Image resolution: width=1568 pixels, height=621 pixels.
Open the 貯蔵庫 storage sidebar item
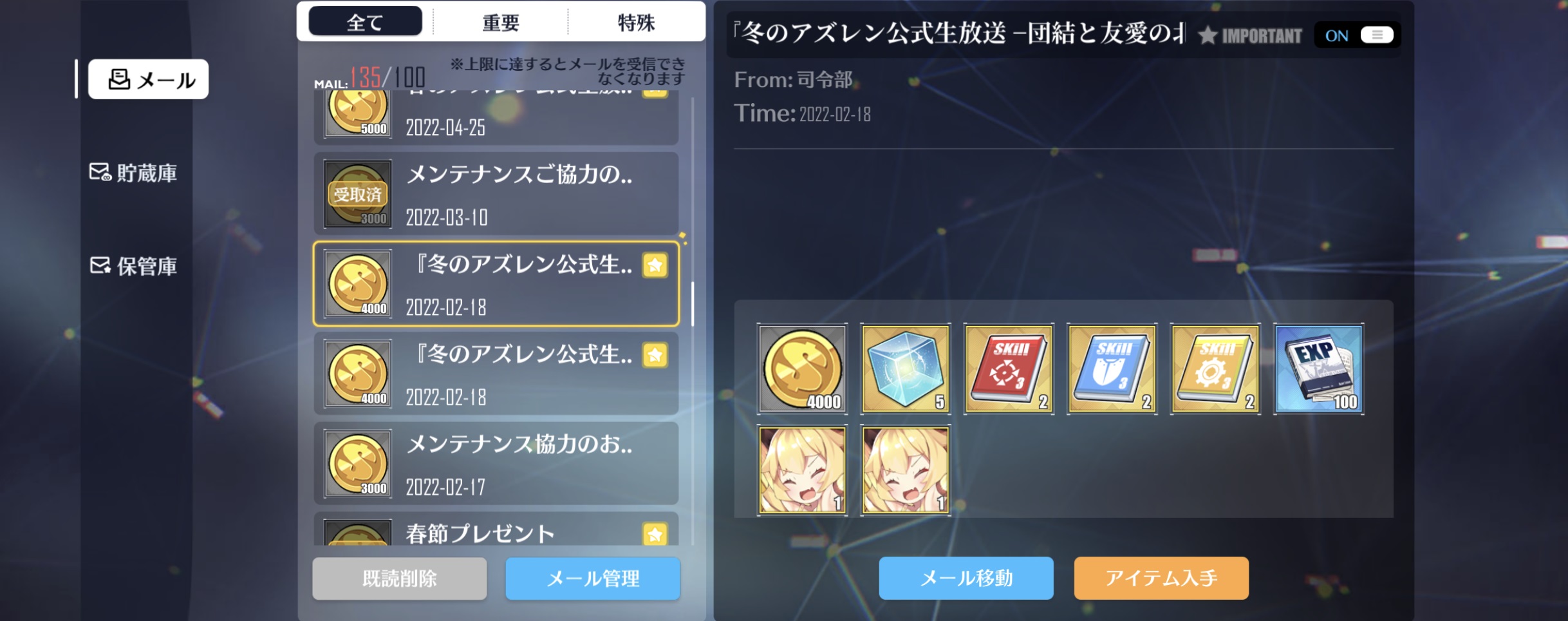click(x=133, y=173)
